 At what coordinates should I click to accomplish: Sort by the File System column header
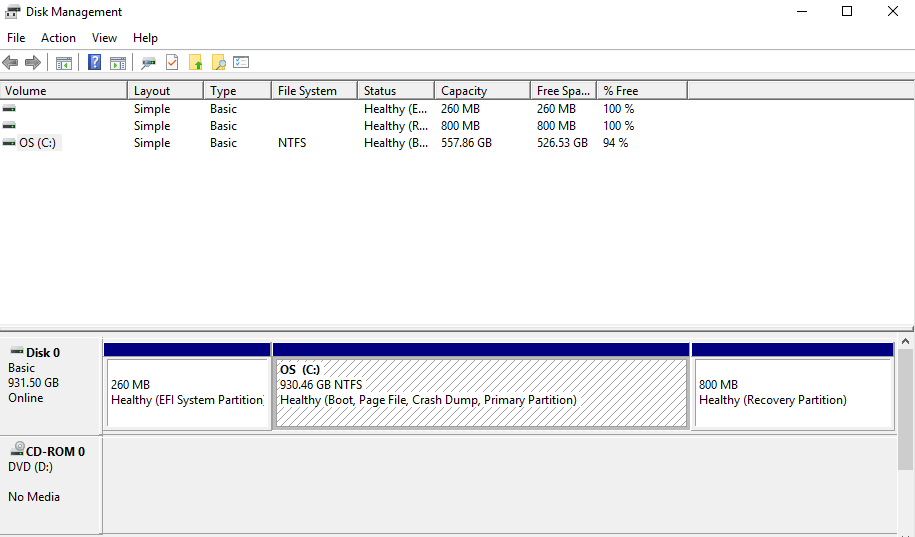(315, 90)
